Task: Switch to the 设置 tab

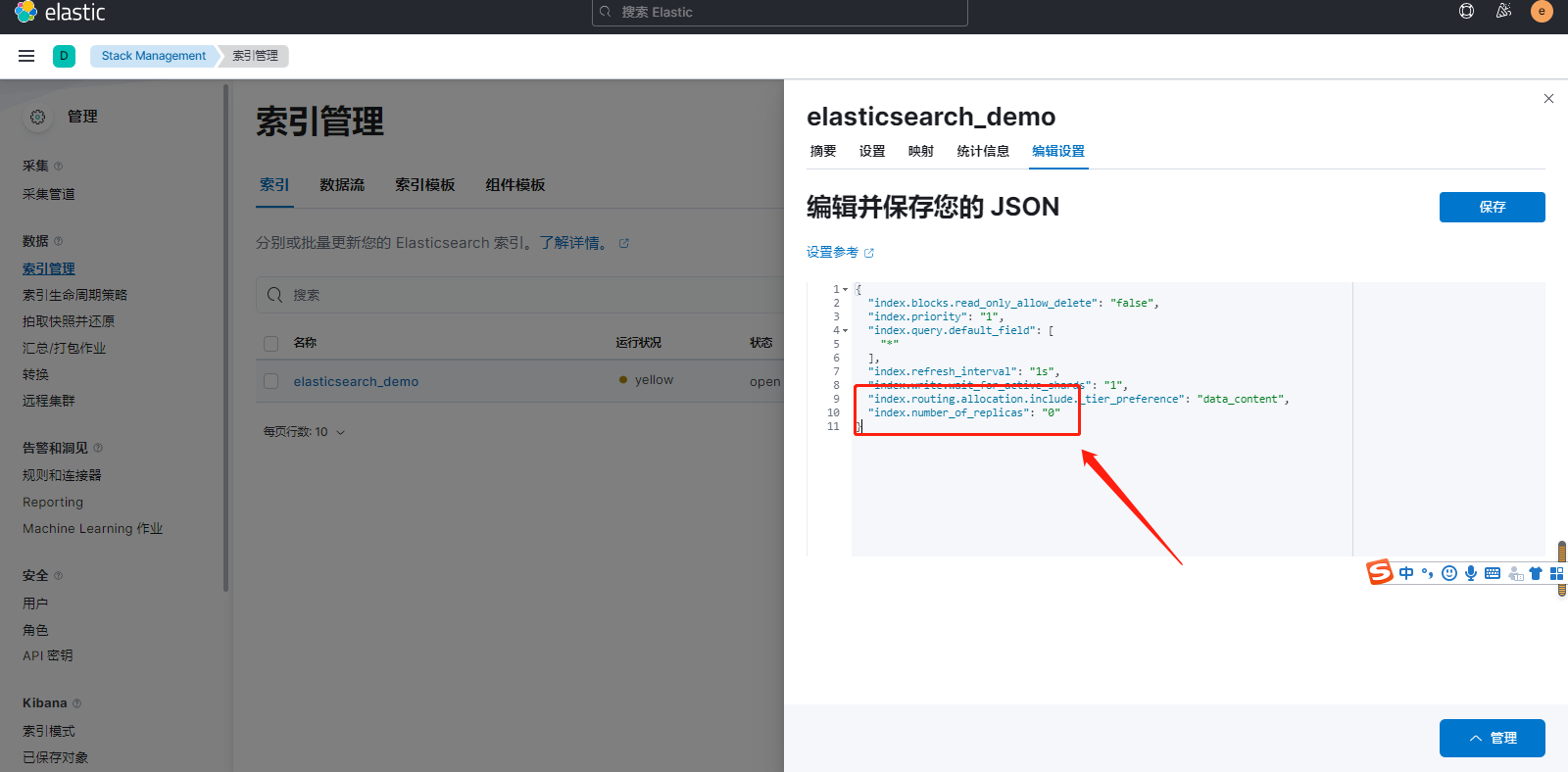Action: (x=872, y=151)
